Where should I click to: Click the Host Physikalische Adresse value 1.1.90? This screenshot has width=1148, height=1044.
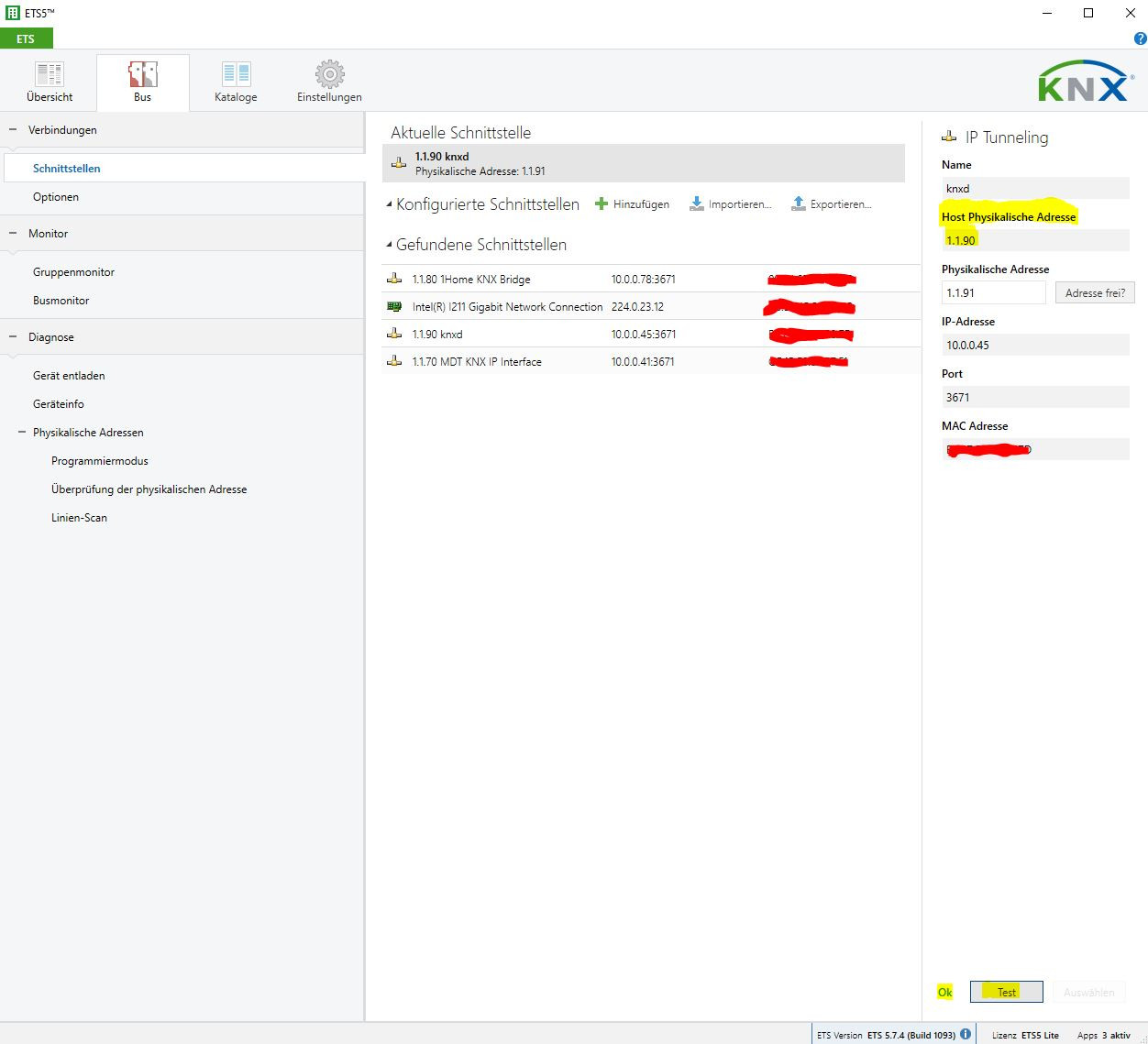click(1035, 240)
